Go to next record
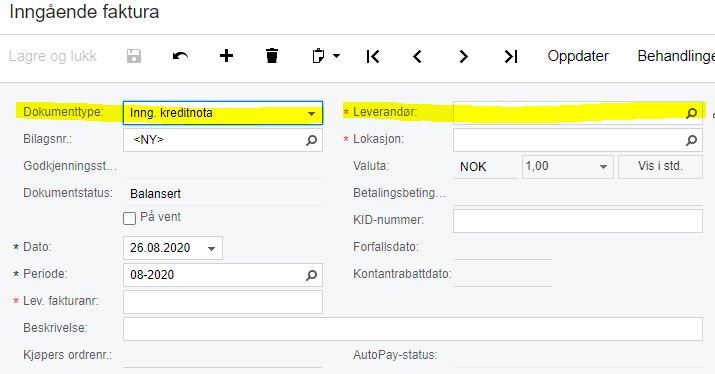 click(463, 56)
